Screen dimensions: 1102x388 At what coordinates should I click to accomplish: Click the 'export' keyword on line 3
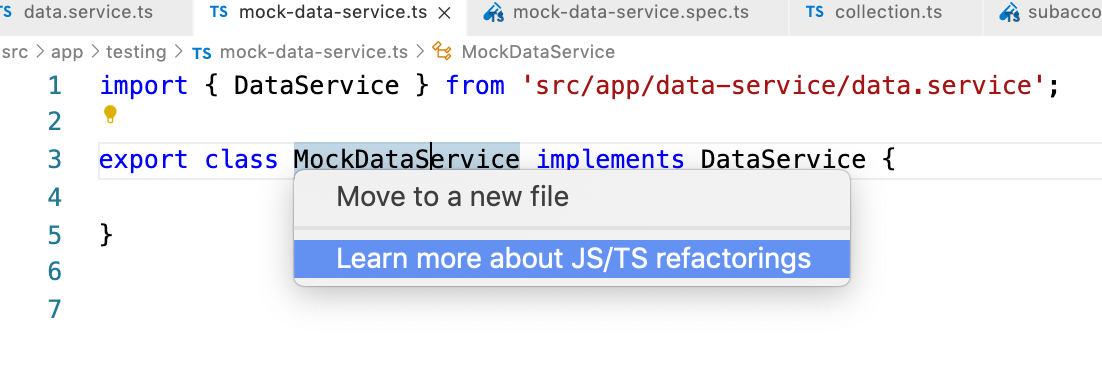143,160
